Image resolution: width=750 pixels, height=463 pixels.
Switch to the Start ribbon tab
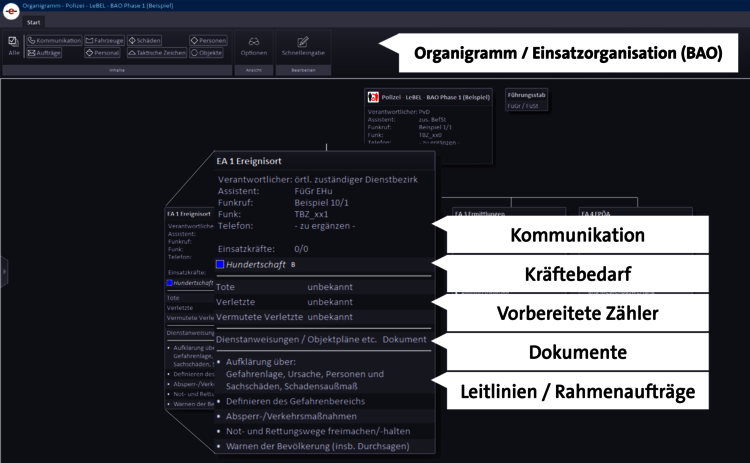pos(33,22)
